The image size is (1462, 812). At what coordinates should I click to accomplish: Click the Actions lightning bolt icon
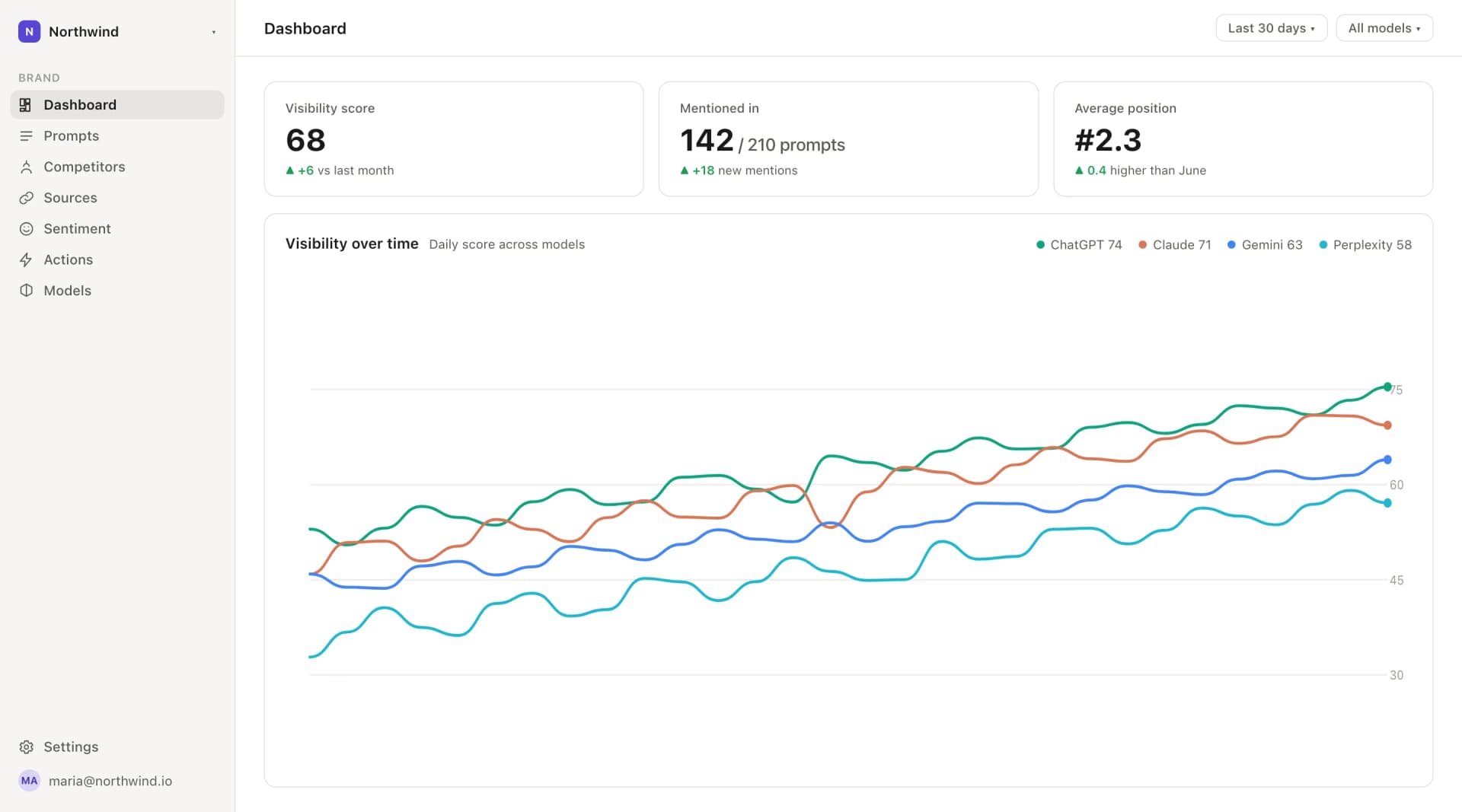click(26, 260)
